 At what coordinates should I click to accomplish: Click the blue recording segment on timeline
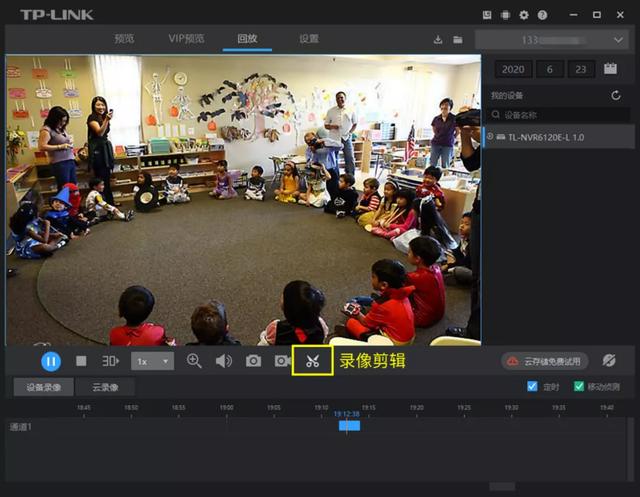[349, 426]
